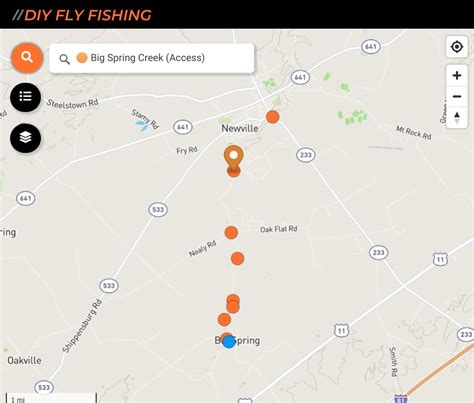Select the orange marker east of Newville
Image resolution: width=474 pixels, height=403 pixels.
pos(272,117)
